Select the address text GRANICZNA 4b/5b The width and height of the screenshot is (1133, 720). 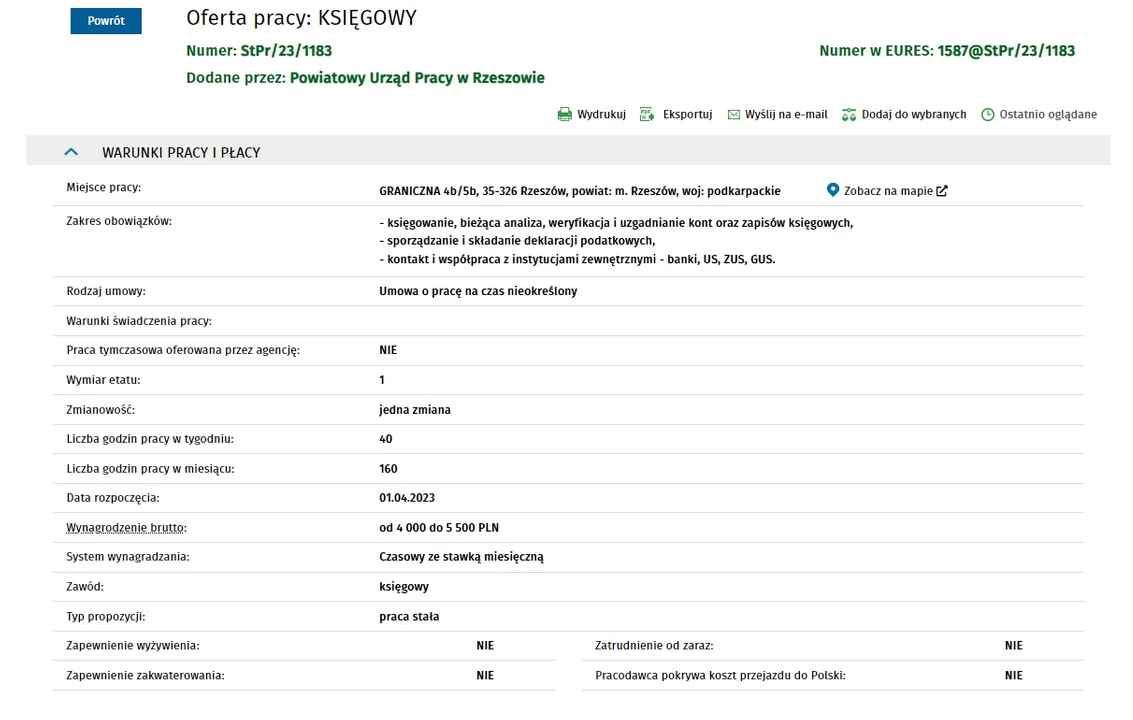point(428,191)
